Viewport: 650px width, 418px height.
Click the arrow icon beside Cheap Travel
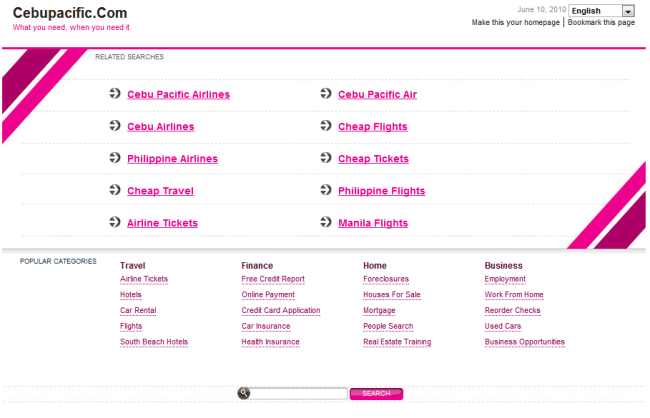tap(115, 190)
